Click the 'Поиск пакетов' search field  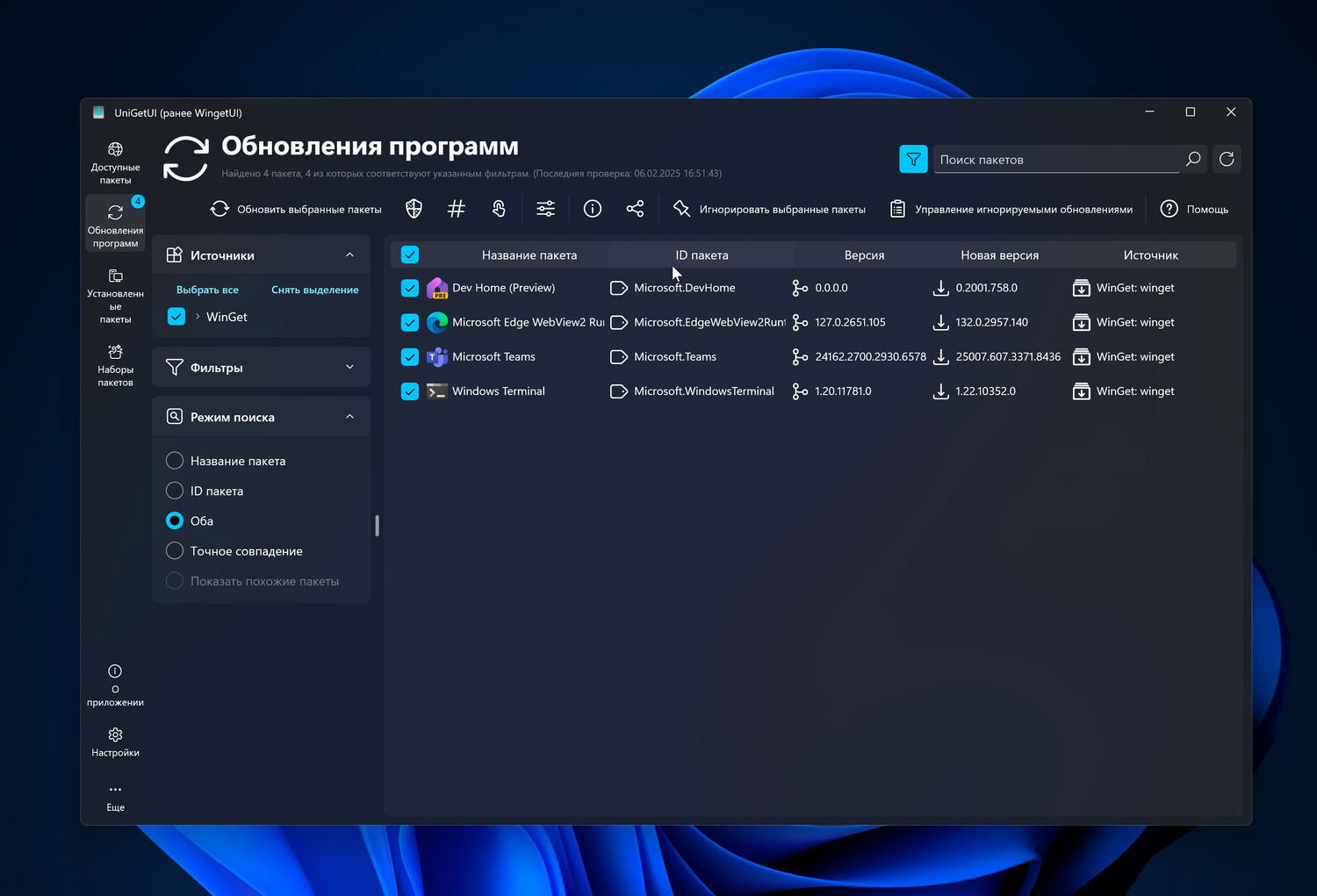pos(1057,159)
